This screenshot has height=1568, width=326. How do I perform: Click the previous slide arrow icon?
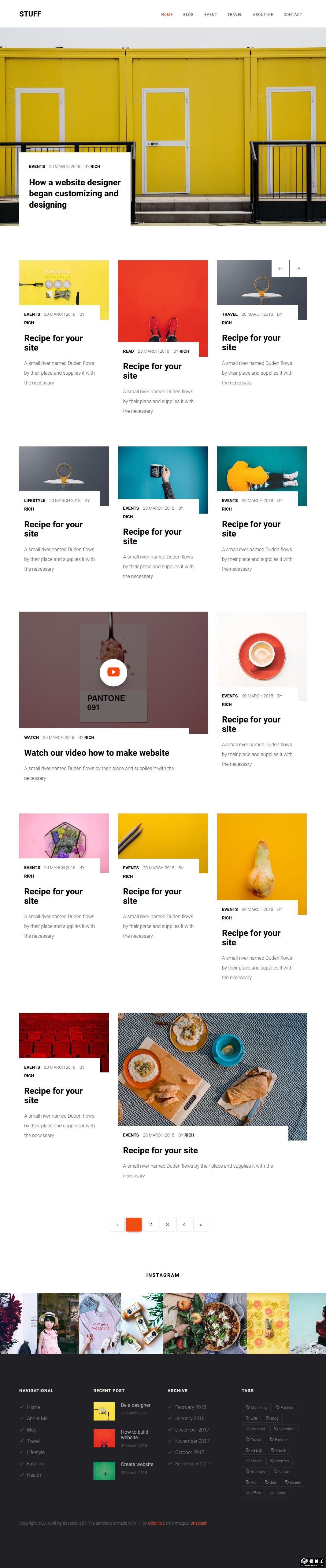(x=280, y=268)
